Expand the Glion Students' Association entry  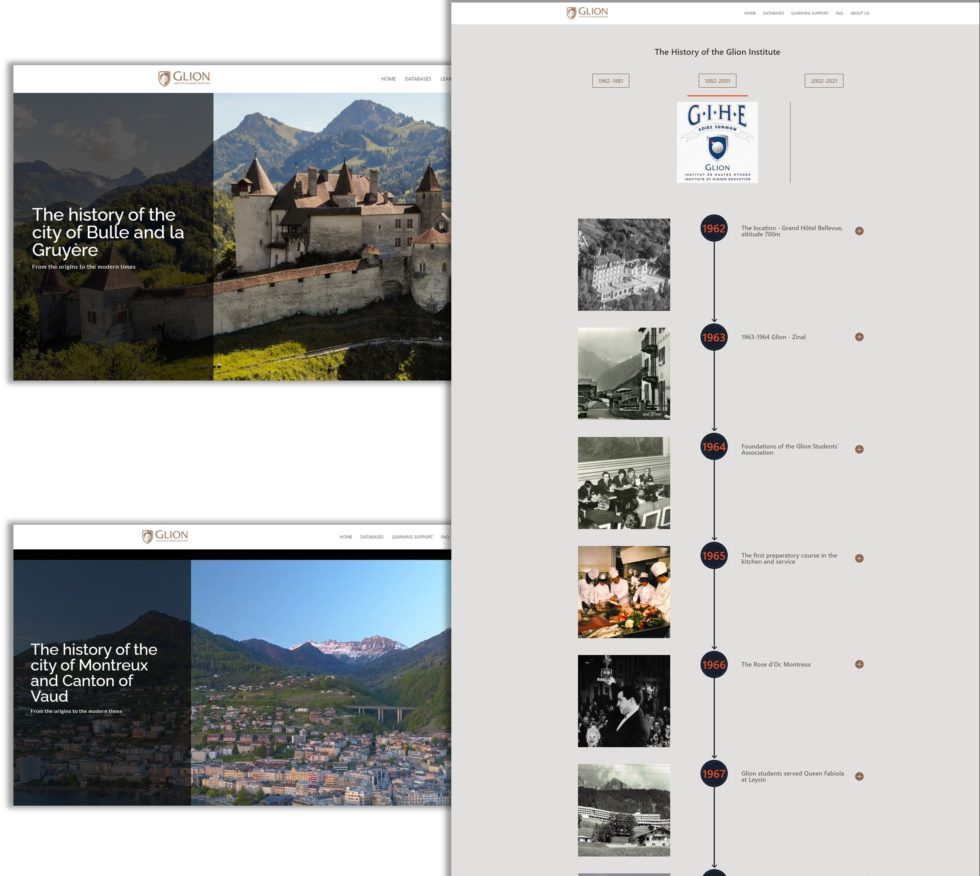[858, 449]
